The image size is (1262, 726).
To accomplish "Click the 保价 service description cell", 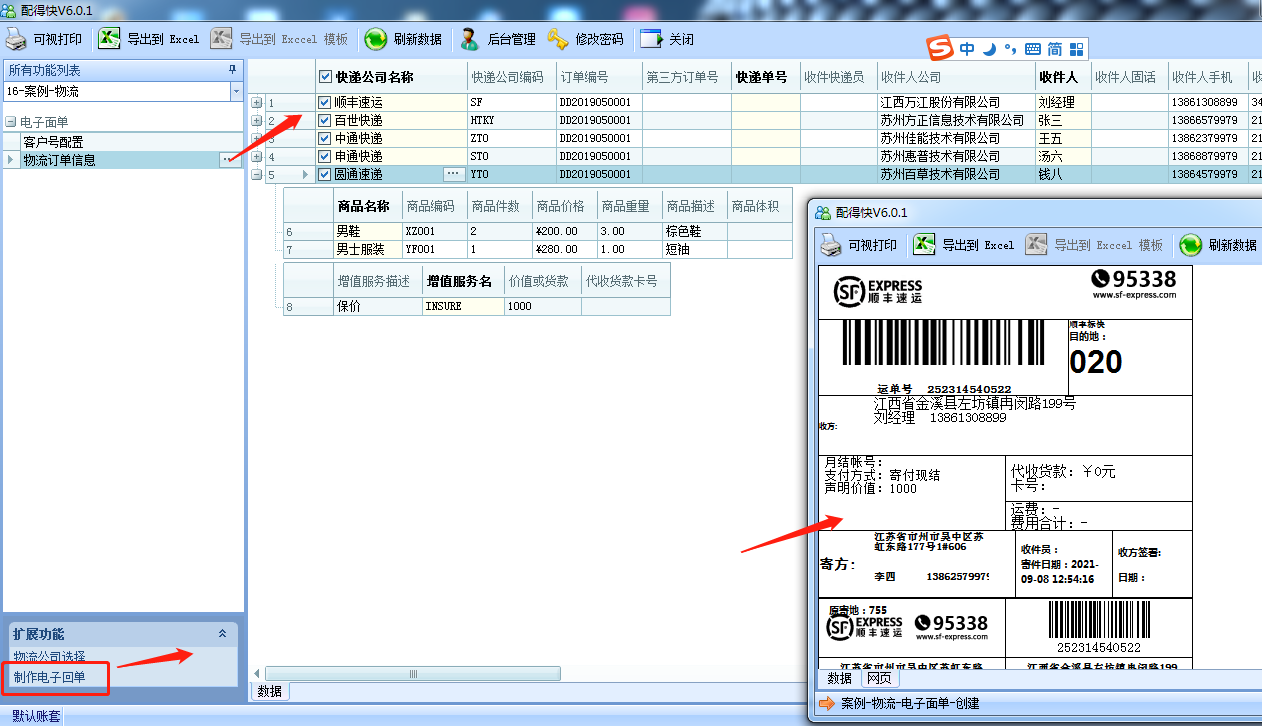I will tap(377, 306).
